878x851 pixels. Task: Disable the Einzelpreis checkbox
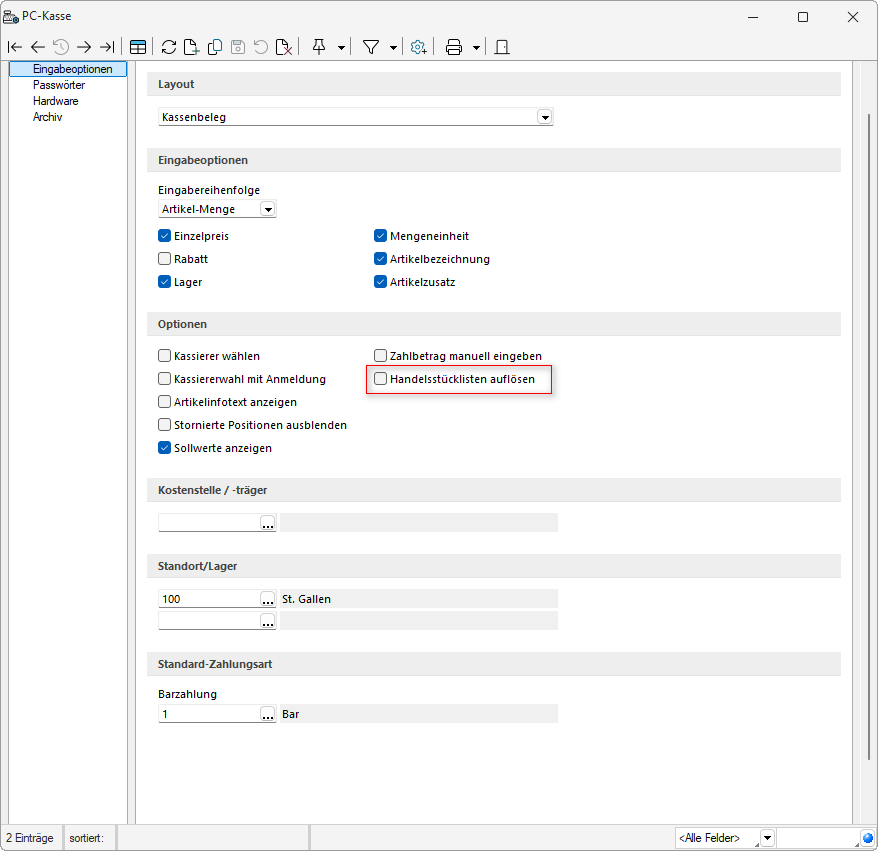coord(165,237)
